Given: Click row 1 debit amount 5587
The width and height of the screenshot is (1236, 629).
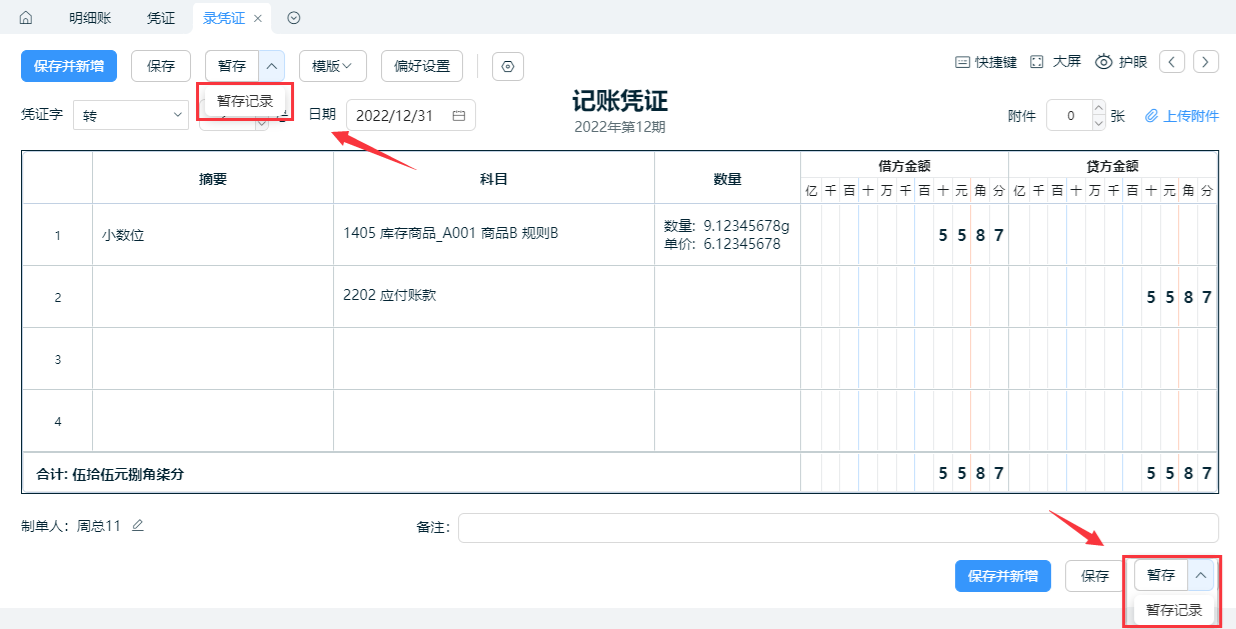Looking at the screenshot, I should tap(904, 235).
